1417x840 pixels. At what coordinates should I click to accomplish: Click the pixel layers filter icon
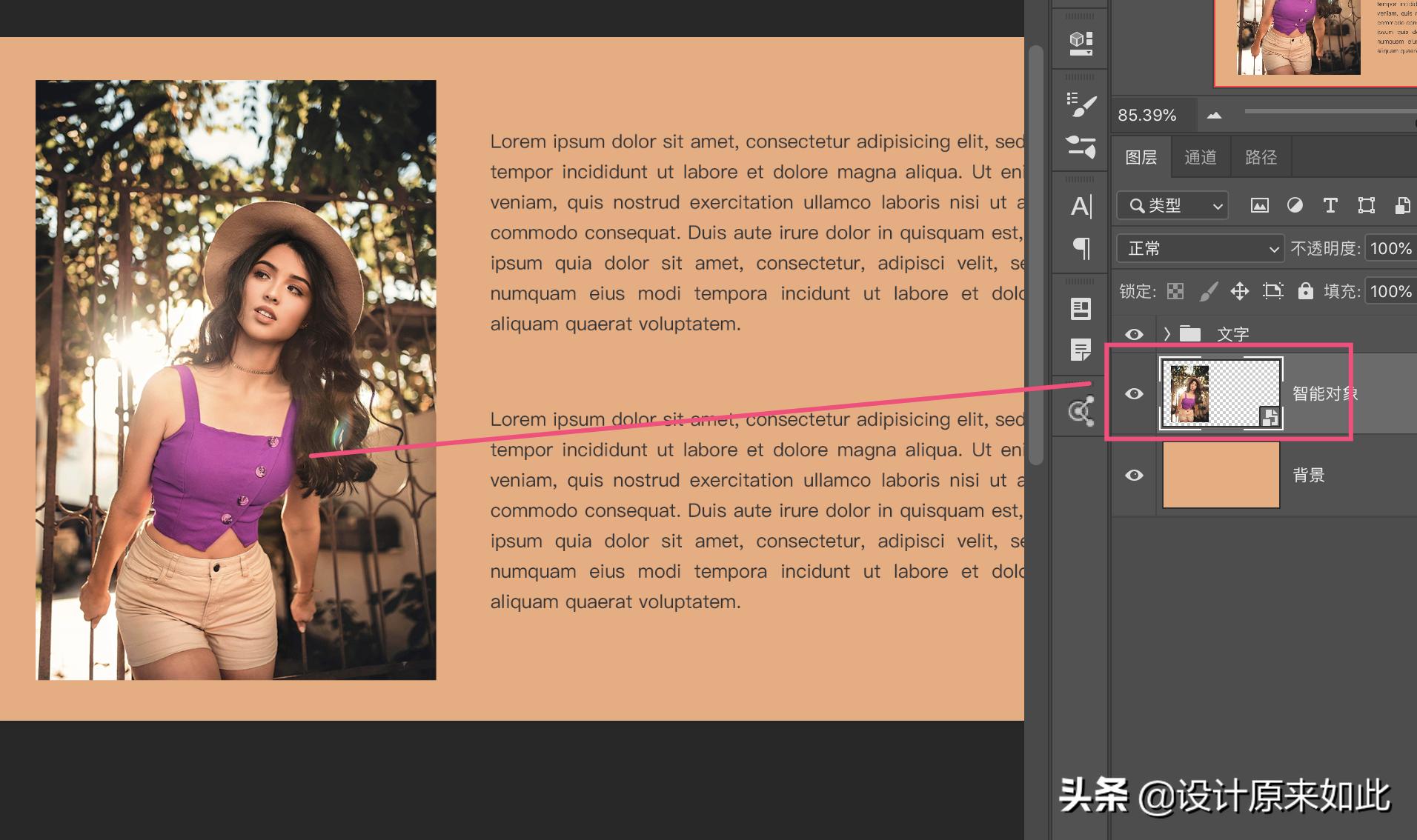click(1260, 205)
